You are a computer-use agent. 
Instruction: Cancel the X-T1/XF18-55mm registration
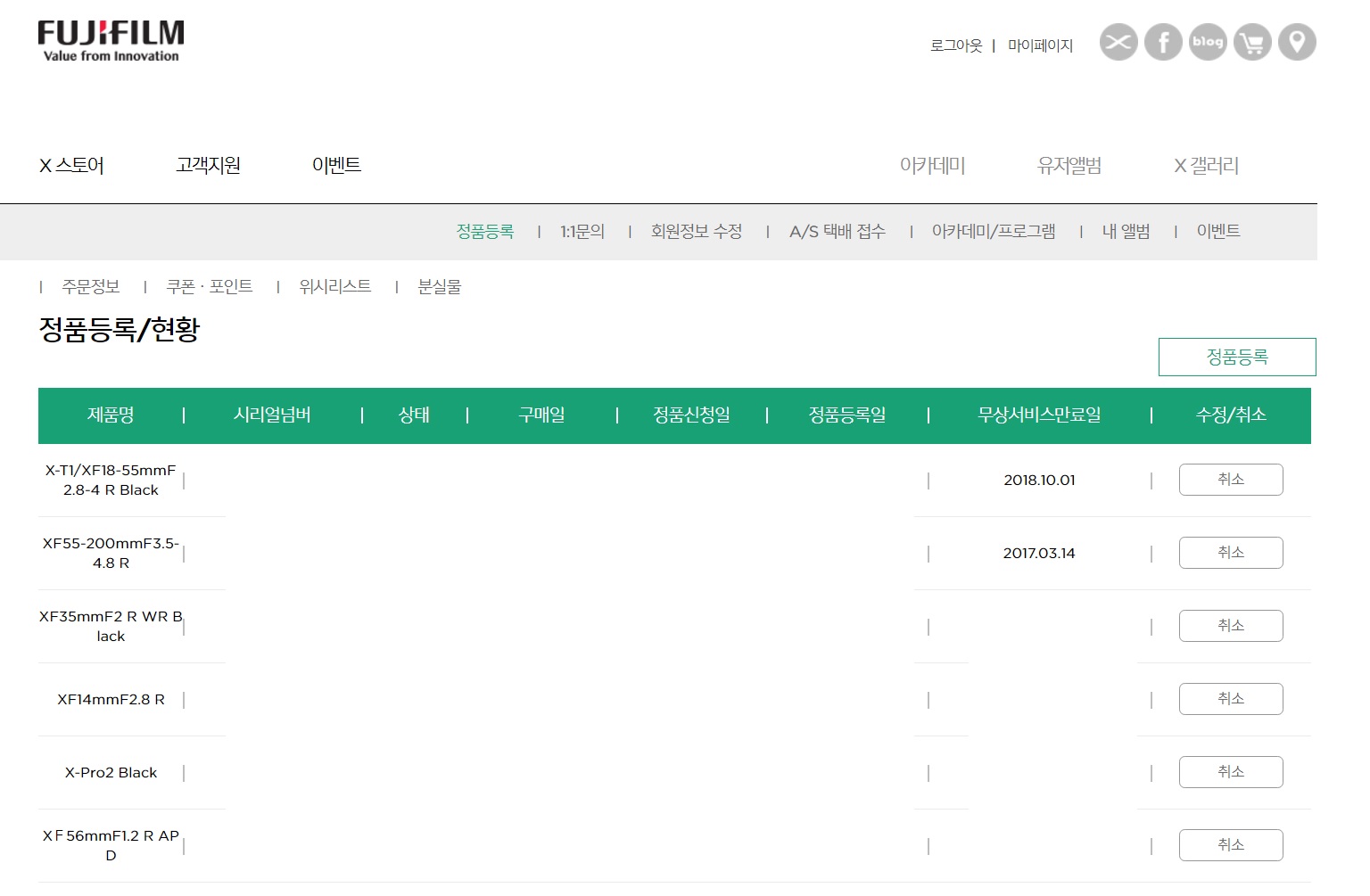pyautogui.click(x=1230, y=480)
